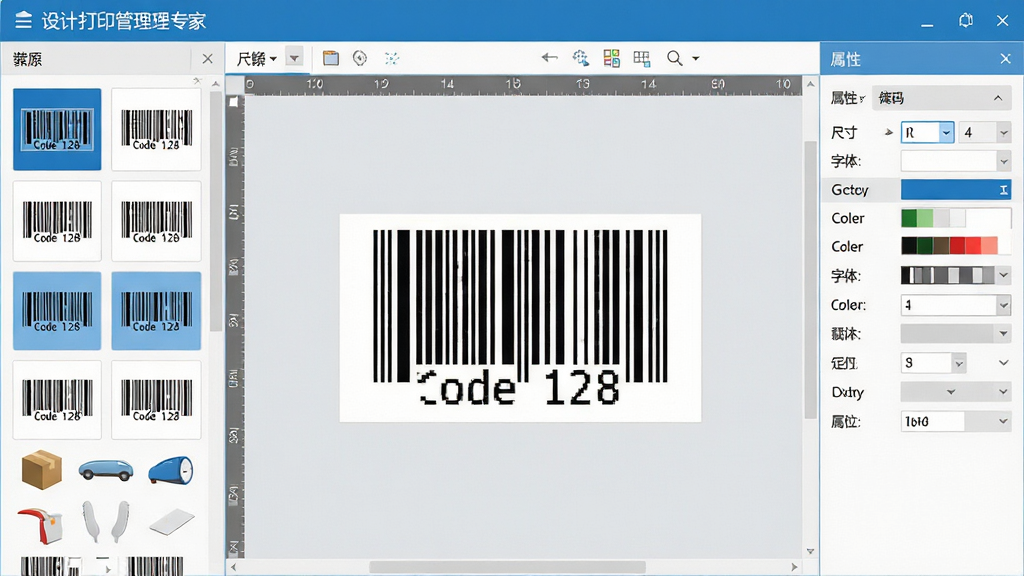Click the table grid icon in toolbar
This screenshot has height=576, width=1024.
[x=642, y=59]
